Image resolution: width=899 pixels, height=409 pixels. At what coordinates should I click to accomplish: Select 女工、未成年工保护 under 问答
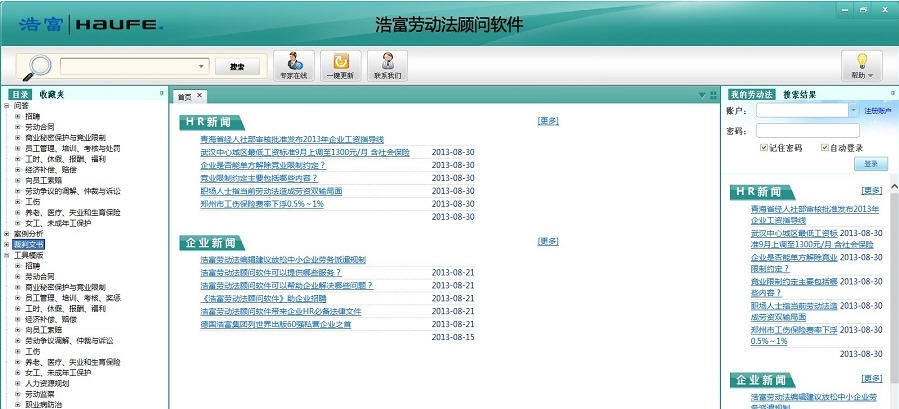(58, 223)
